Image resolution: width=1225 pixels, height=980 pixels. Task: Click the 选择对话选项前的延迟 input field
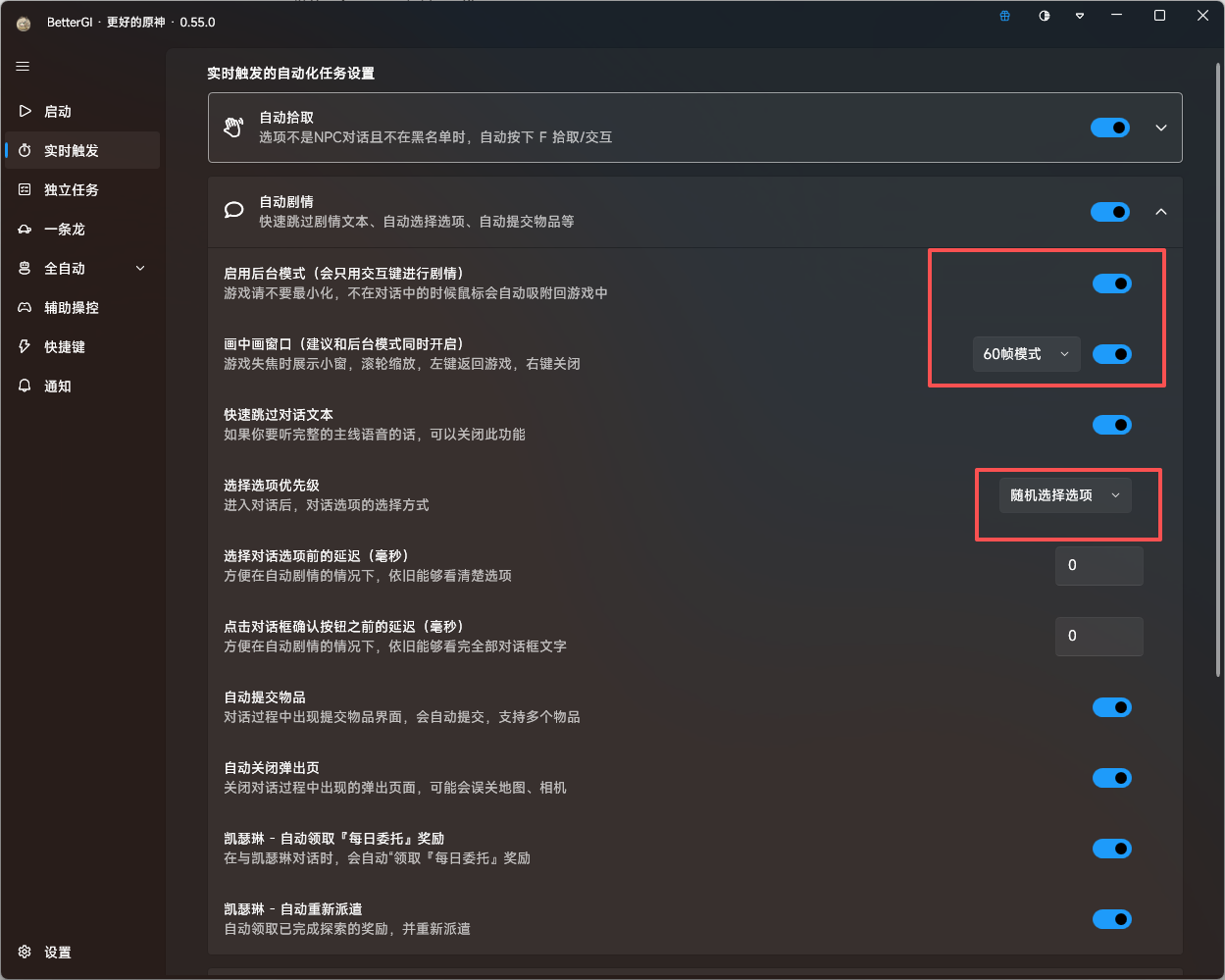coord(1098,566)
